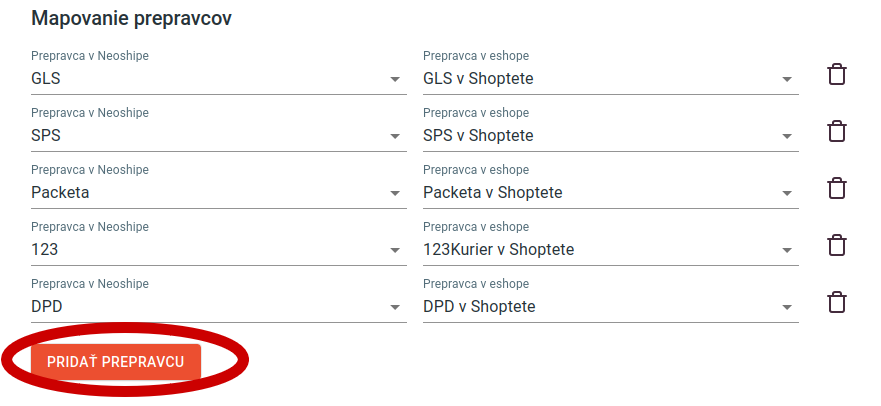Screen dimensions: 881x406
Task: Click arrow of 123Kurier v Shoptete select
Action: [787, 250]
